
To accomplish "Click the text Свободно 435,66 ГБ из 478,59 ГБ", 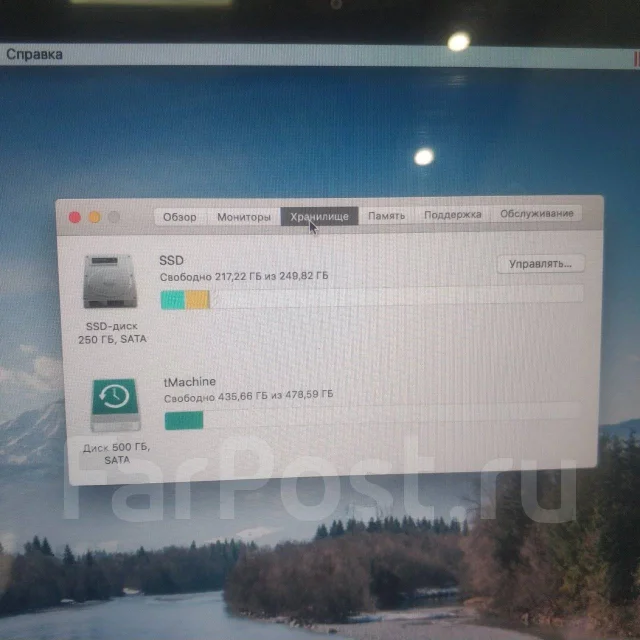I will (248, 396).
